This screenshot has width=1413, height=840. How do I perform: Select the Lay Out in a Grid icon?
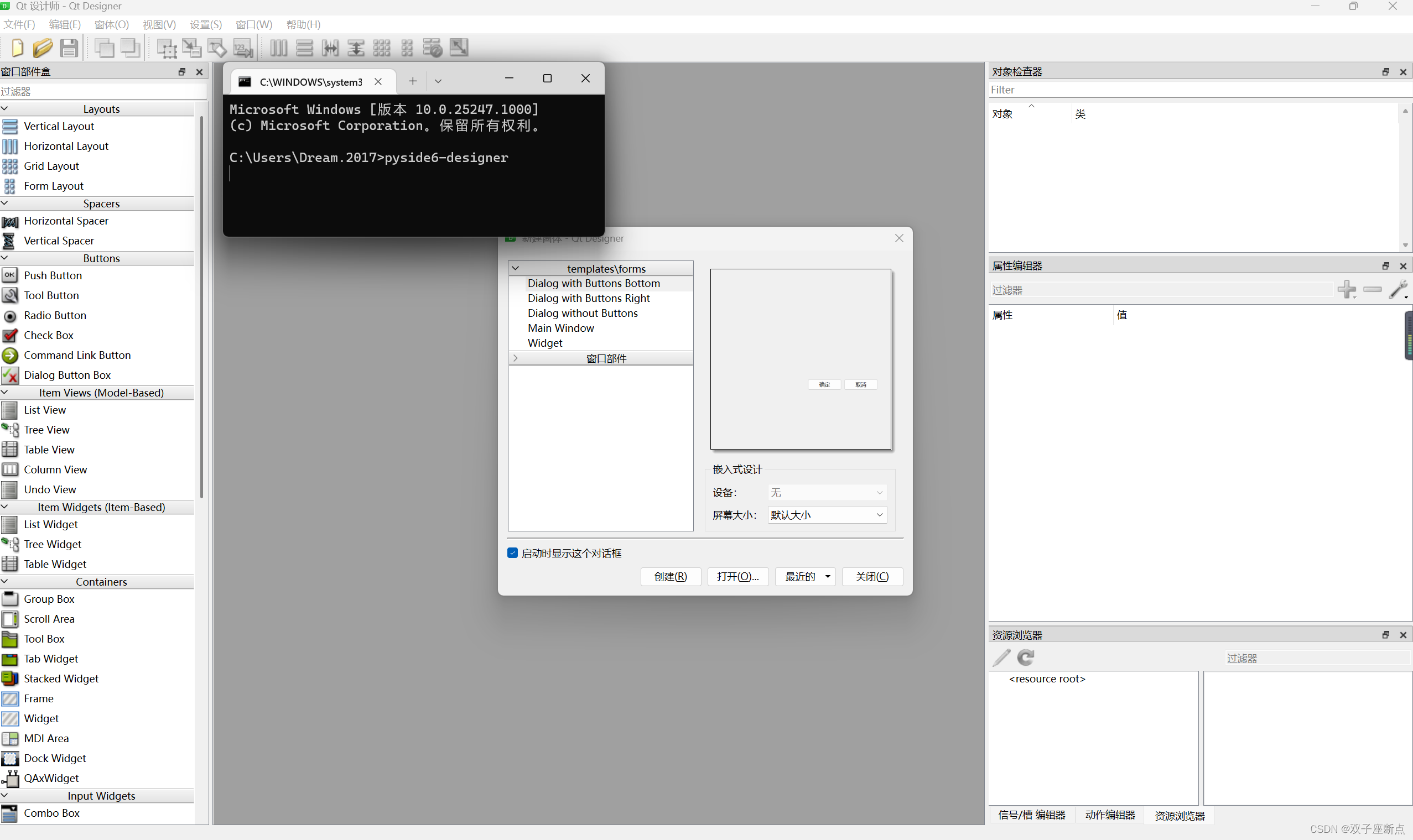[x=382, y=48]
